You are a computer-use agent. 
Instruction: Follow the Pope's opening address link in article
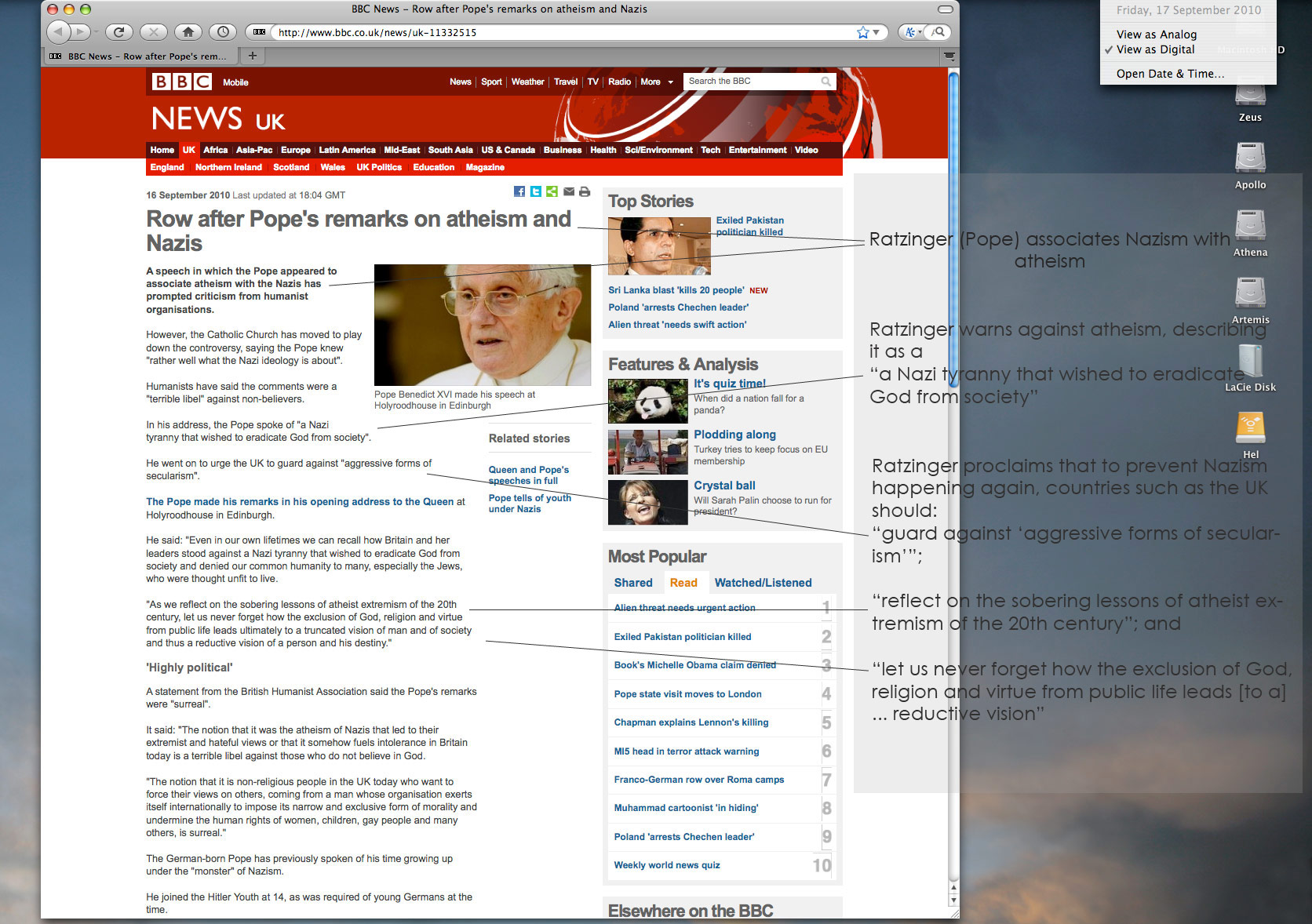(x=300, y=502)
